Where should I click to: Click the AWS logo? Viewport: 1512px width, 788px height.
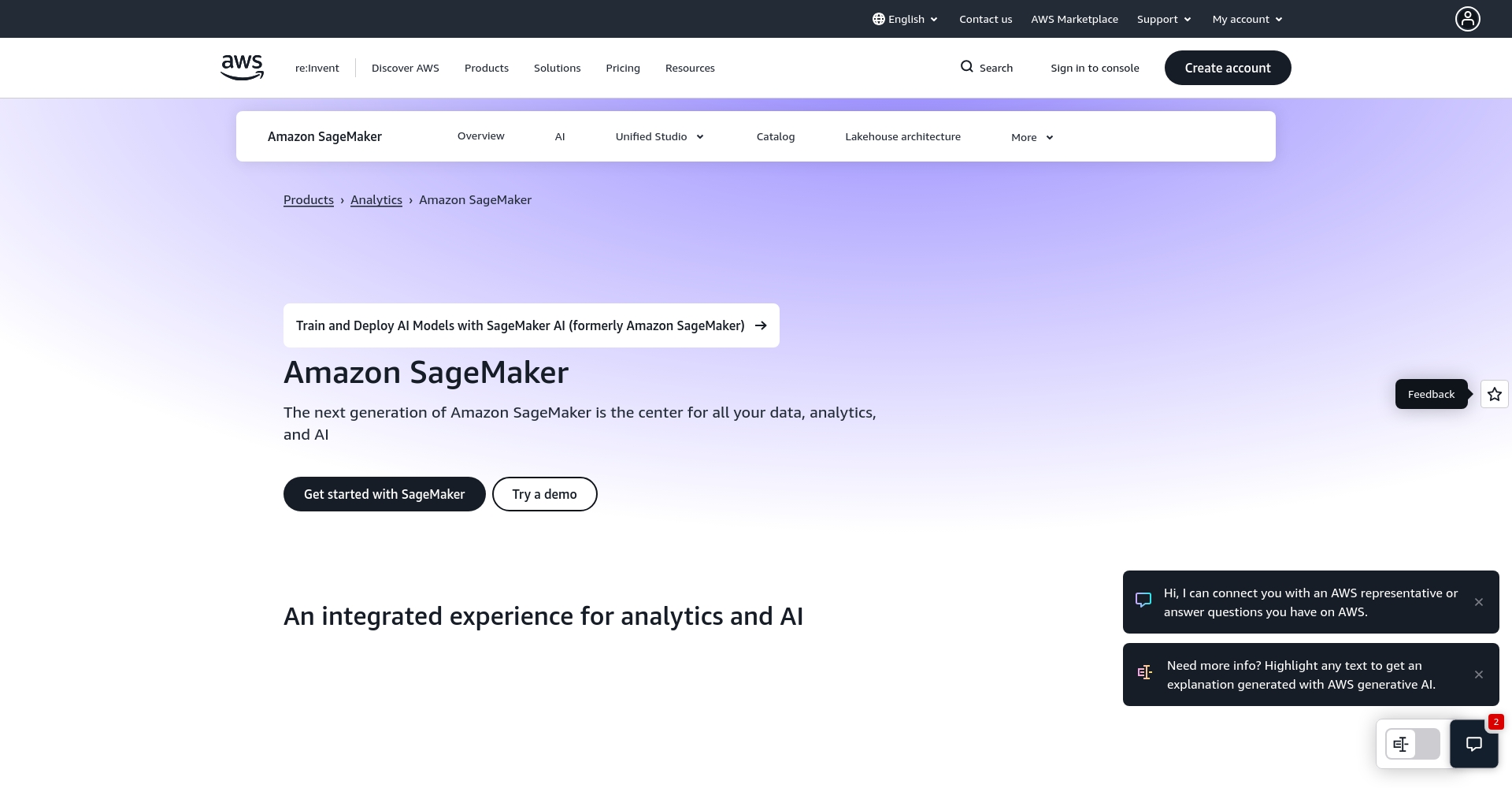click(x=242, y=68)
